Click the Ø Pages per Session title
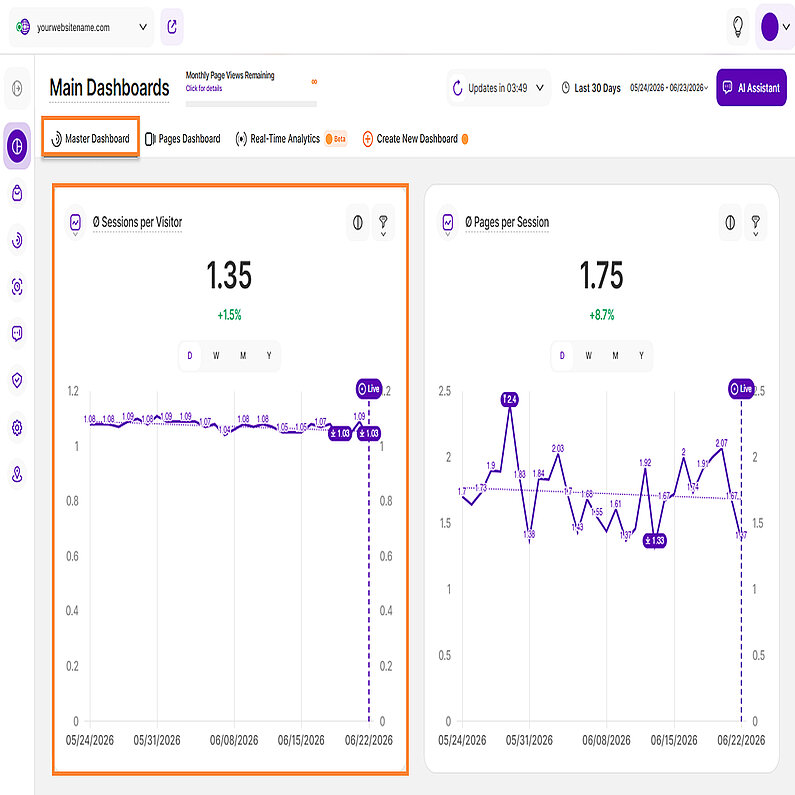This screenshot has height=795, width=795. coord(507,222)
